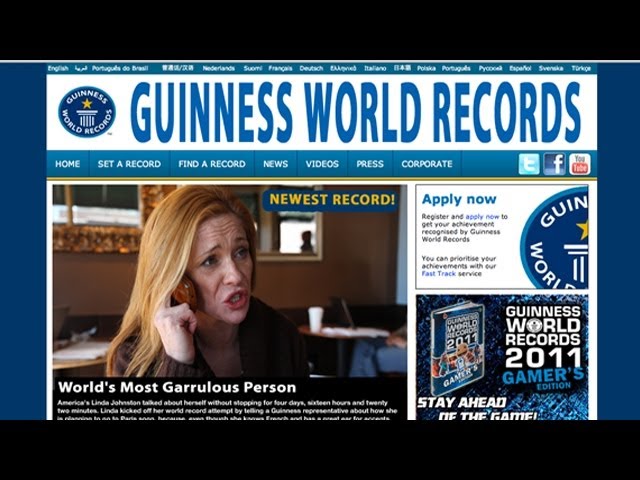
Task: Select the NEWS menu item
Action: coord(276,164)
